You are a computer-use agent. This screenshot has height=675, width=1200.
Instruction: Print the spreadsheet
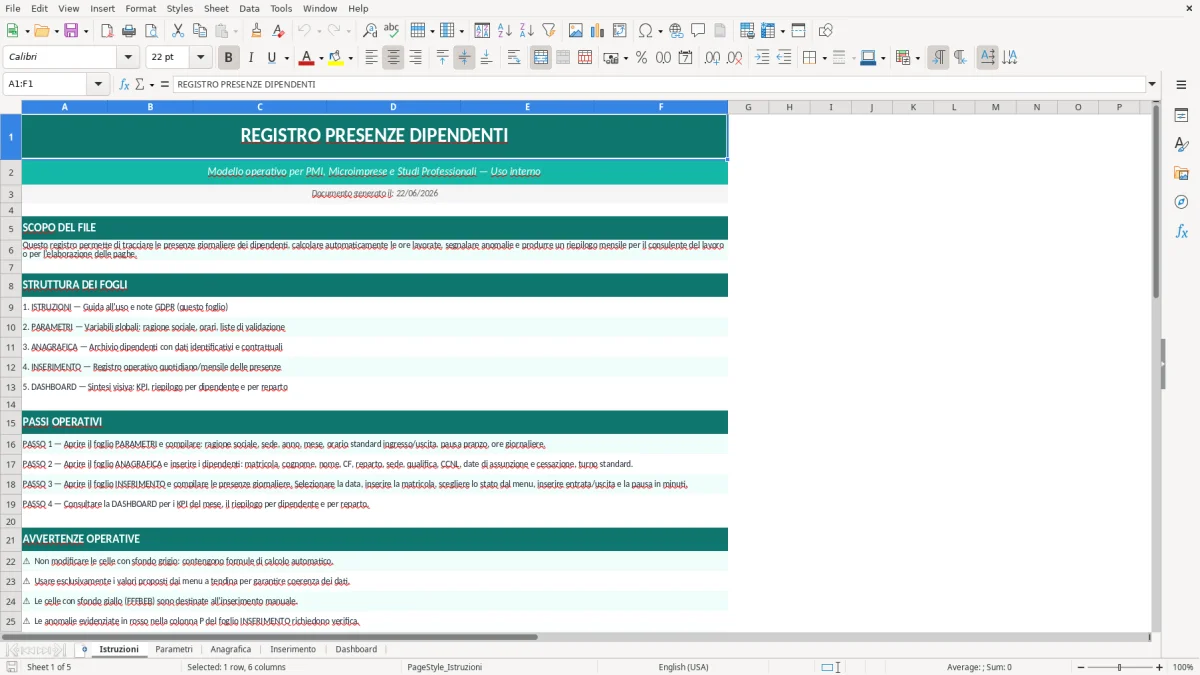(130, 31)
